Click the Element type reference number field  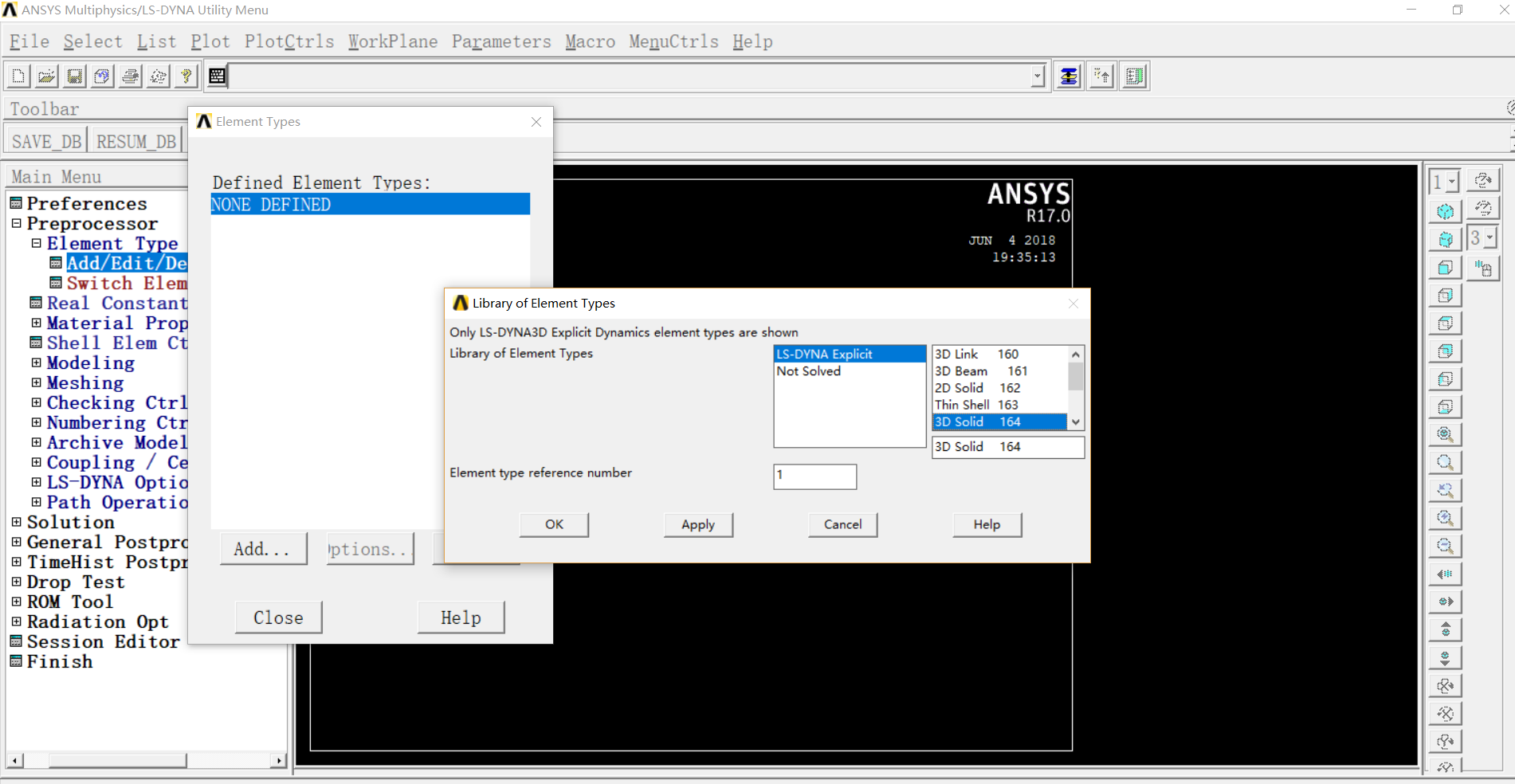click(814, 476)
